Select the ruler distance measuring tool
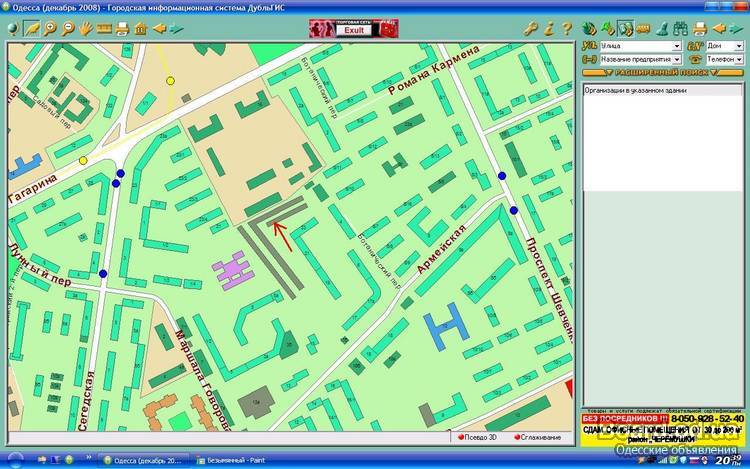 [x=104, y=28]
